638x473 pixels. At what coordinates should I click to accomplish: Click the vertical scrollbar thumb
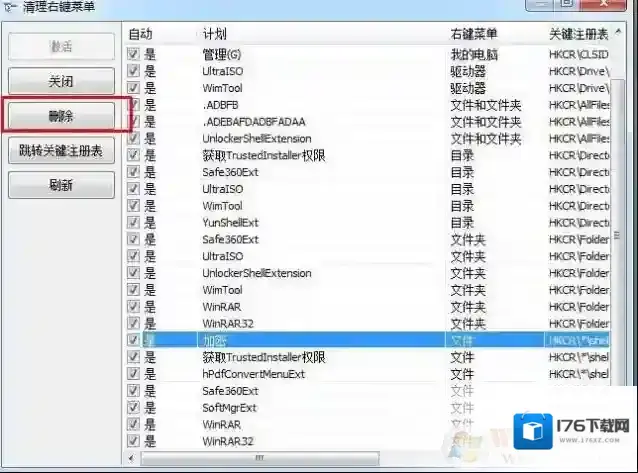pos(618,235)
